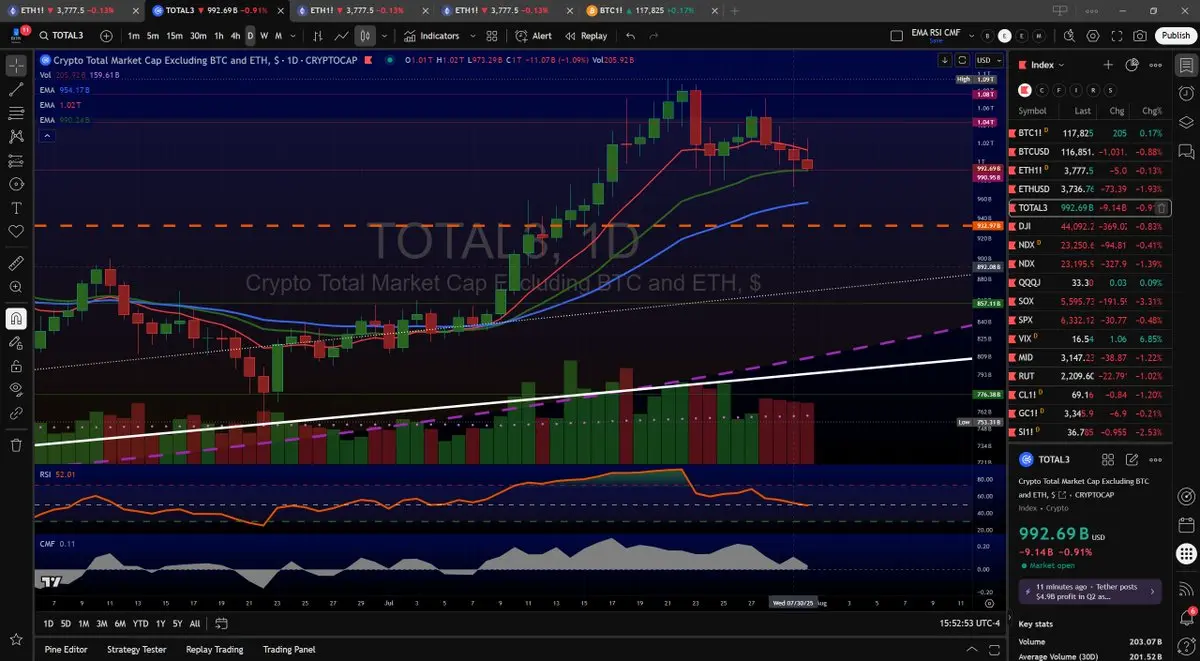Switch to the 15m timeframe
This screenshot has width=1200, height=661.
point(174,36)
